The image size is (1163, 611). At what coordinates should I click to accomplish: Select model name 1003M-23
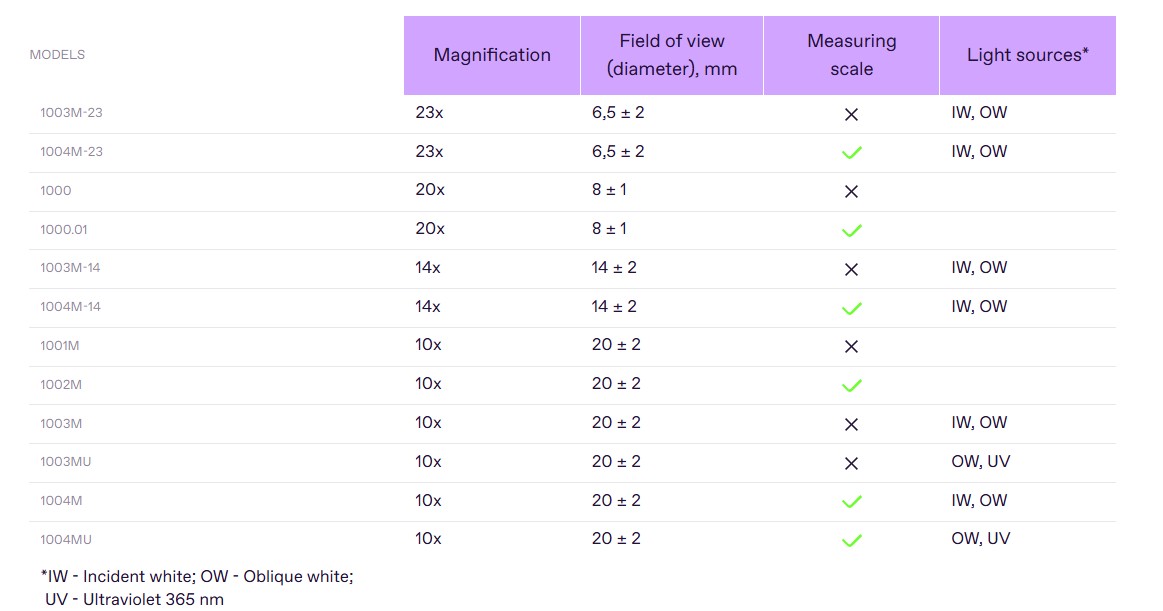71,113
